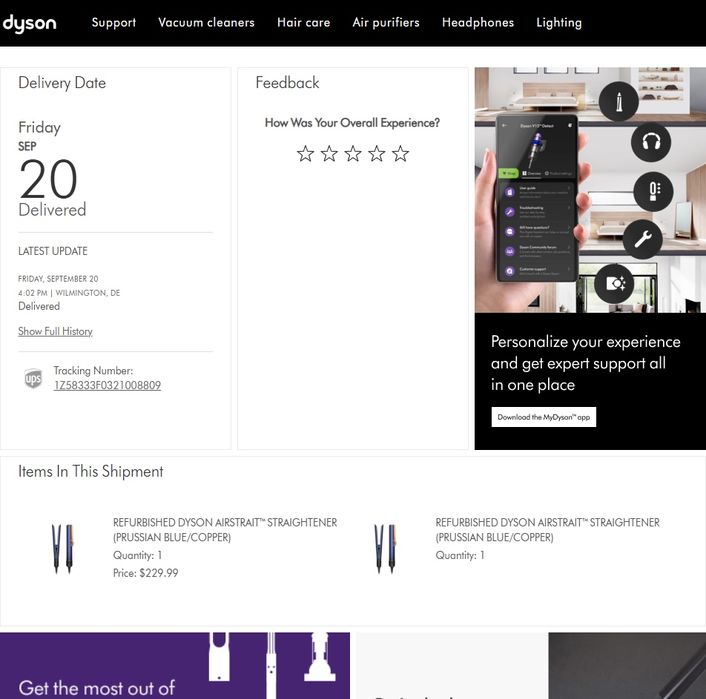706x699 pixels.
Task: Click Get the most out of banner
Action: pyautogui.click(x=175, y=666)
